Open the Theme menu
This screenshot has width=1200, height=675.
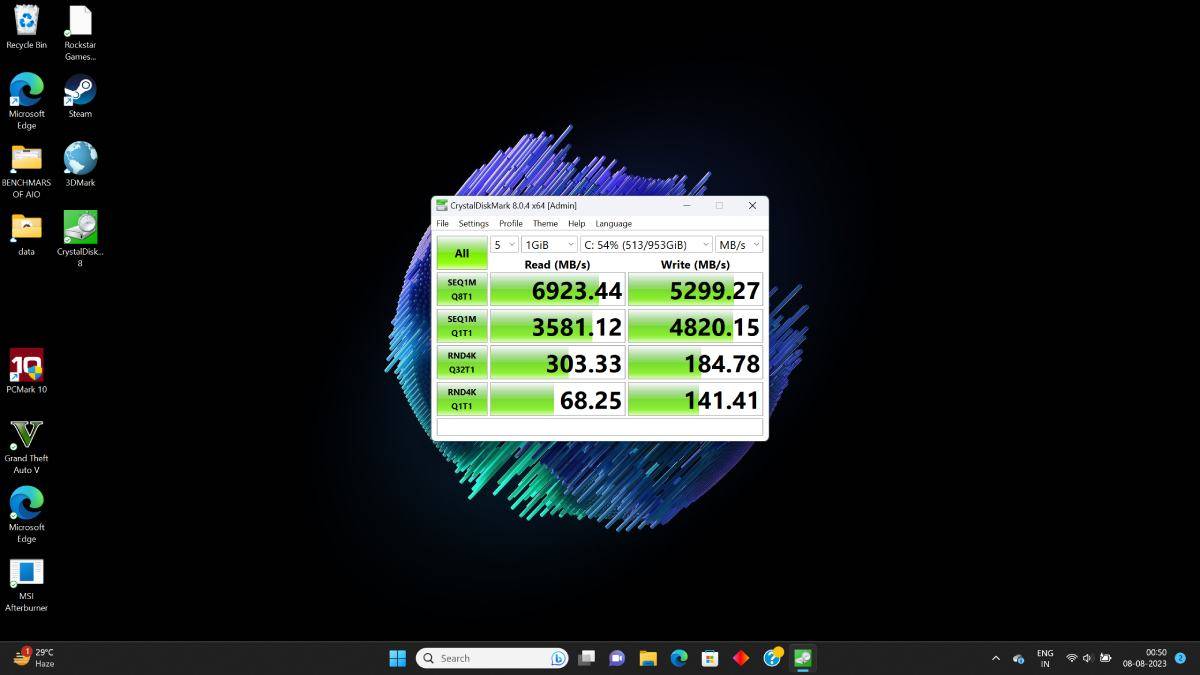tap(545, 224)
